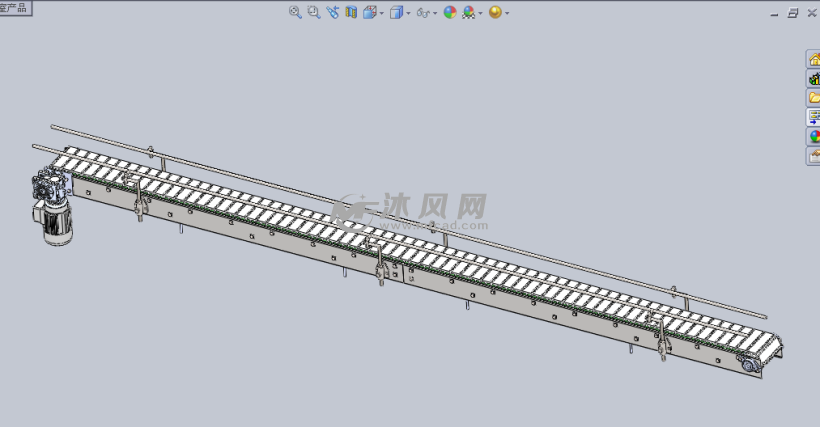Open the Design Library task pane tab
The height and width of the screenshot is (427, 820).
coord(813,78)
